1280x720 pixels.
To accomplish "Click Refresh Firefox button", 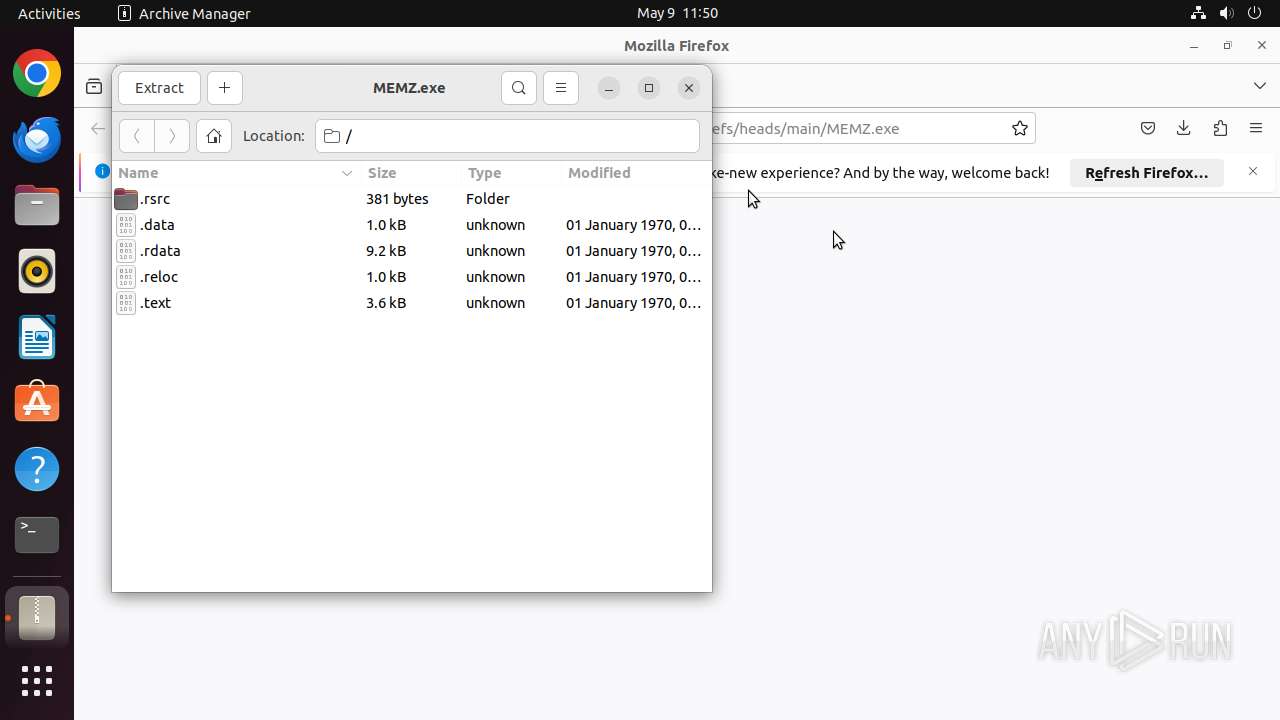I will 1147,173.
